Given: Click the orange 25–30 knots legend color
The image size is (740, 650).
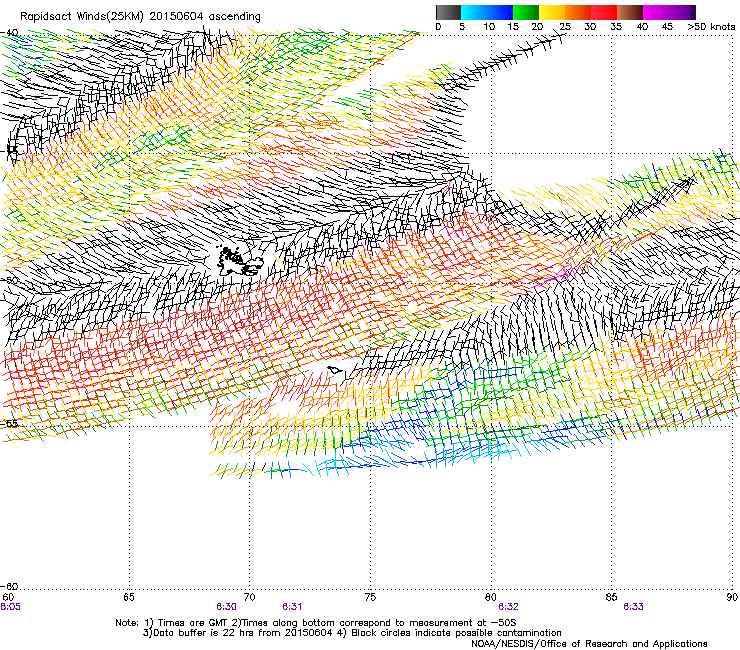Looking at the screenshot, I should tap(578, 12).
